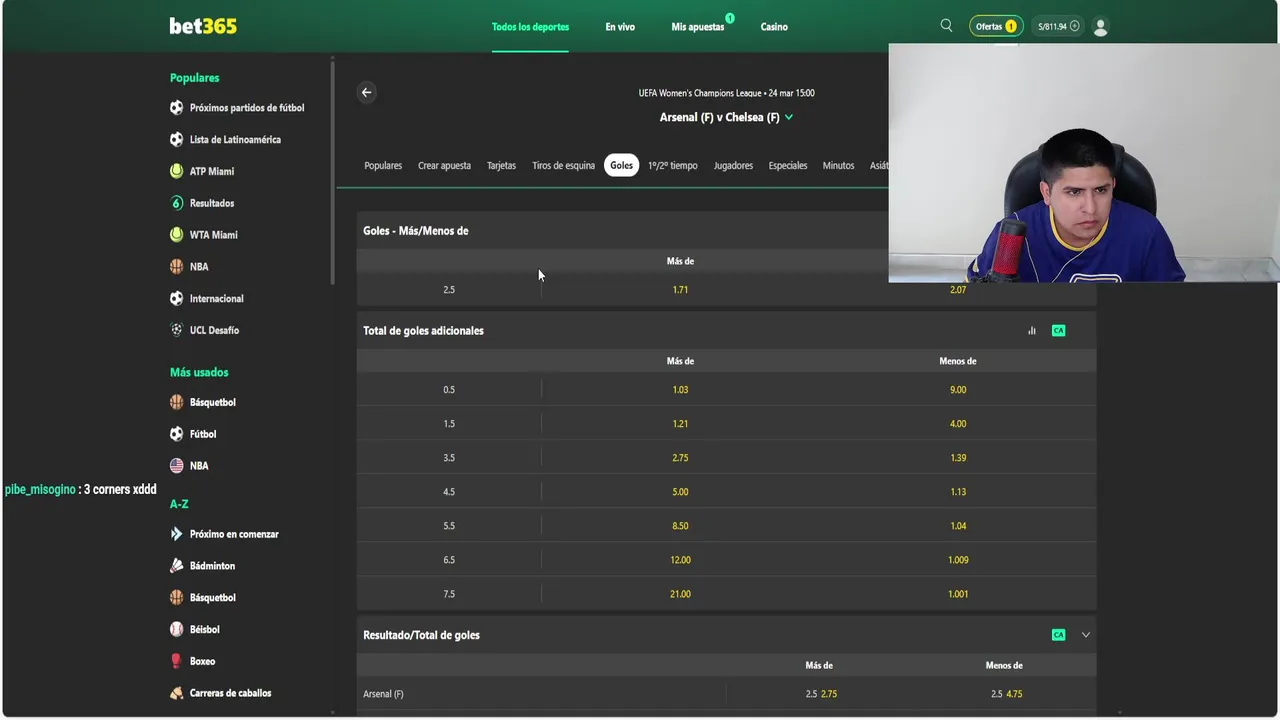Screen dimensions: 1280x720
Task: Open stats chart icon in Total de goles adicionales
Action: point(1032,331)
